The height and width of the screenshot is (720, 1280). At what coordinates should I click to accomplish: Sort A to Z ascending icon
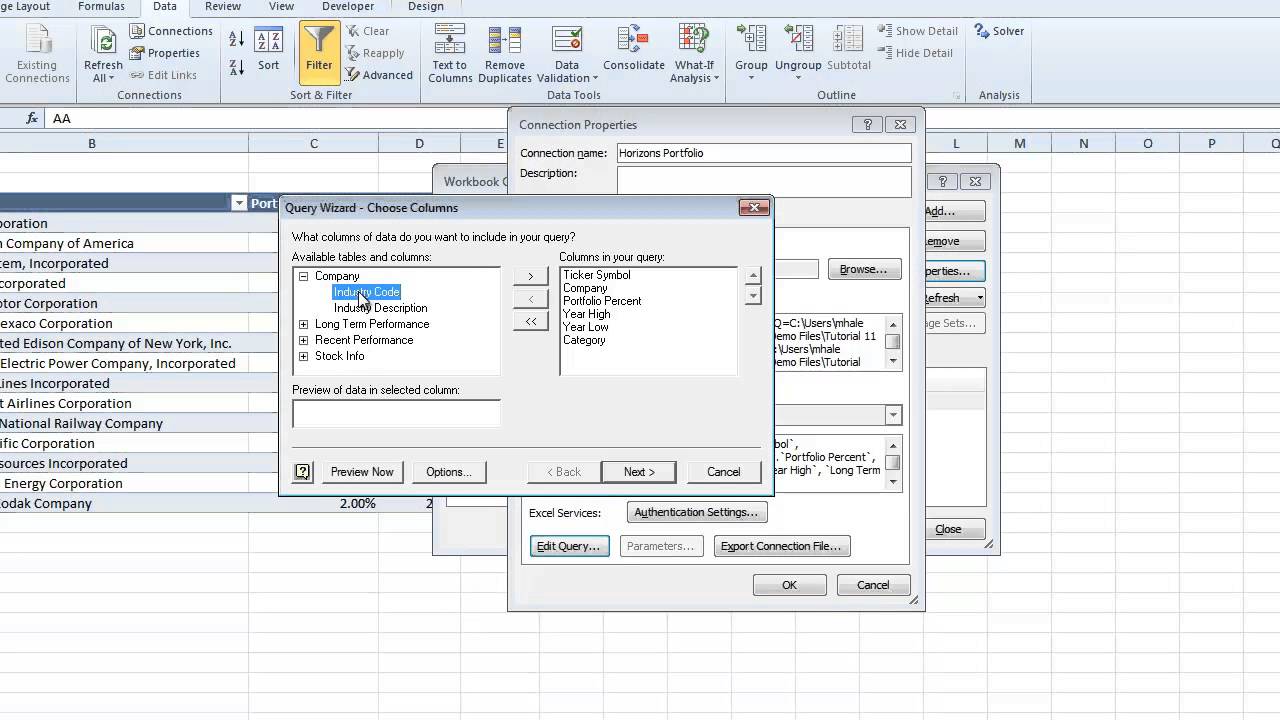237,39
